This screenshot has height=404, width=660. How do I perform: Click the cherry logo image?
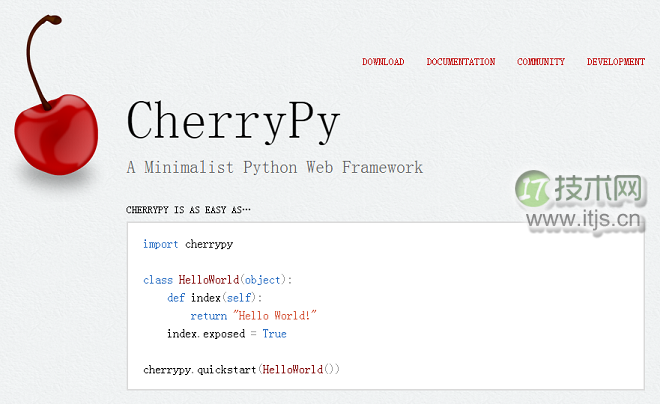pos(56,96)
